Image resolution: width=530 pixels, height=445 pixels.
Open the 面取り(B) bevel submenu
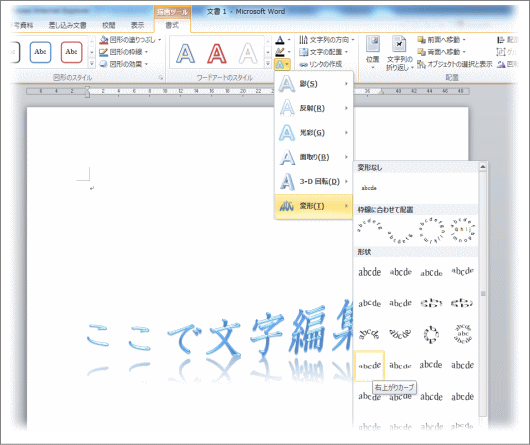pos(314,157)
